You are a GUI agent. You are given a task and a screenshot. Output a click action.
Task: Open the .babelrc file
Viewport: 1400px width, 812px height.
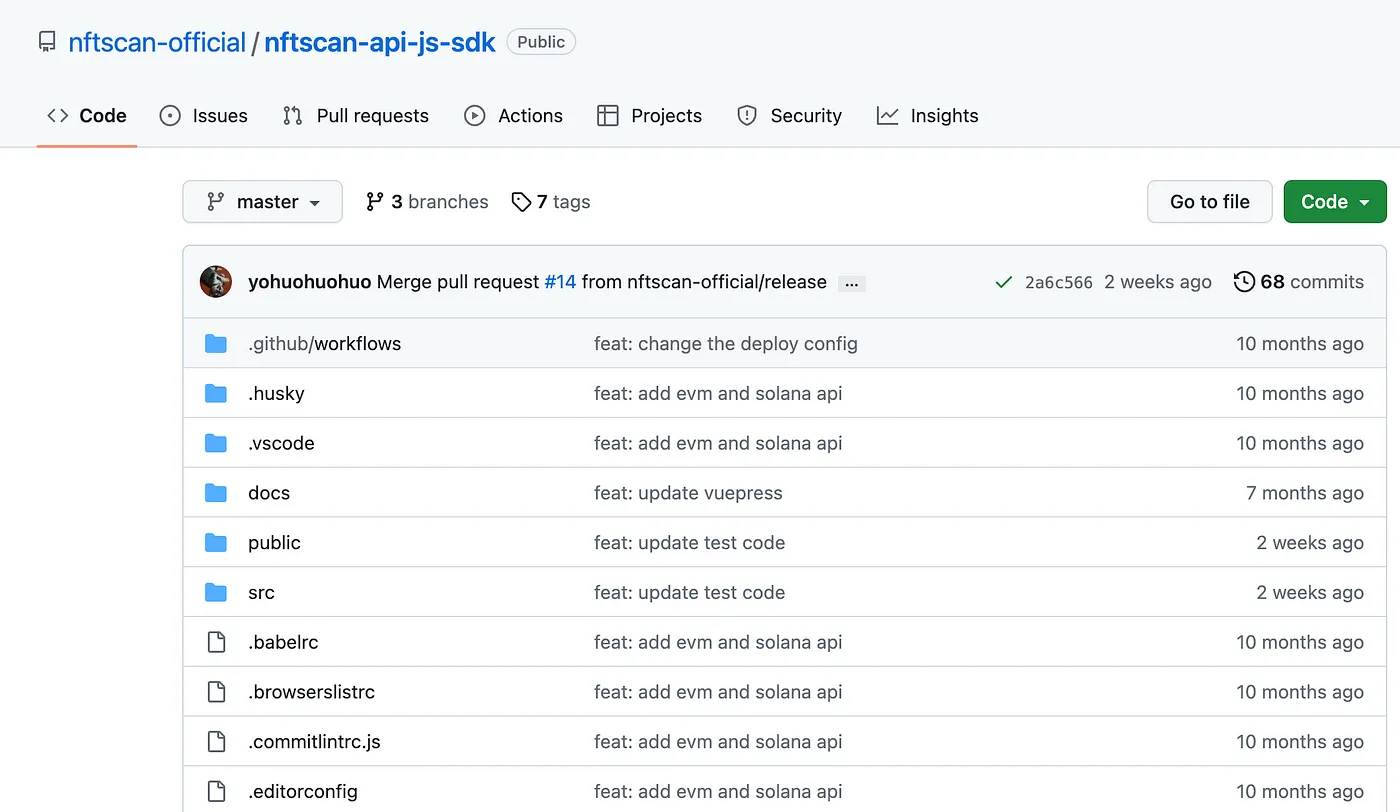click(x=283, y=643)
